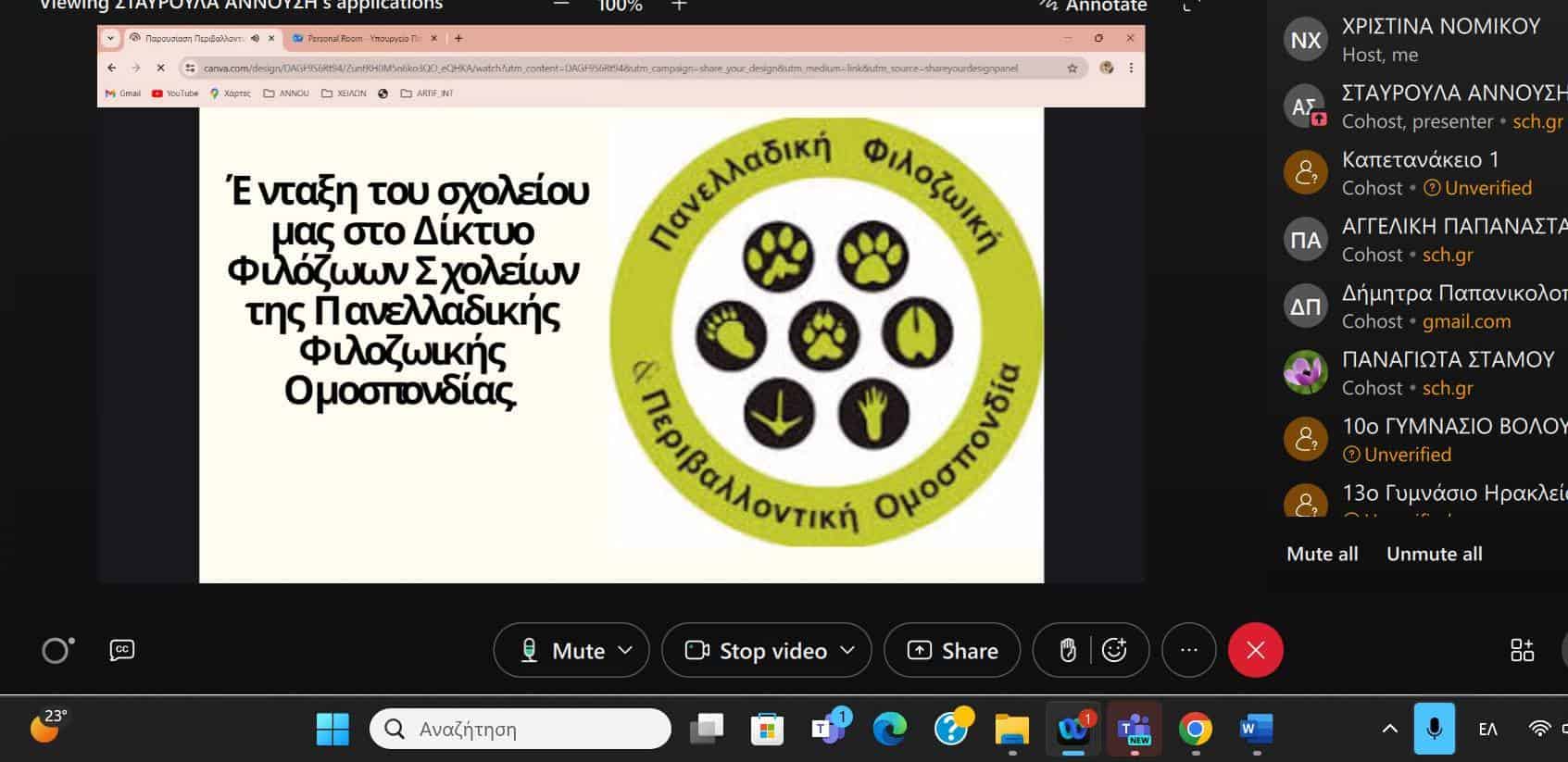Open the reactions smiley icon
The width and height of the screenshot is (1568, 762).
coord(1114,650)
